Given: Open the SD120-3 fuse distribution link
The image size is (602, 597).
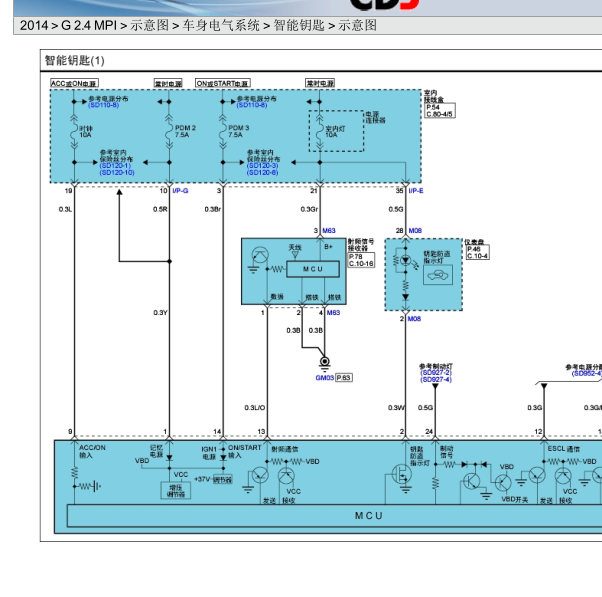Looking at the screenshot, I should [x=263, y=165].
